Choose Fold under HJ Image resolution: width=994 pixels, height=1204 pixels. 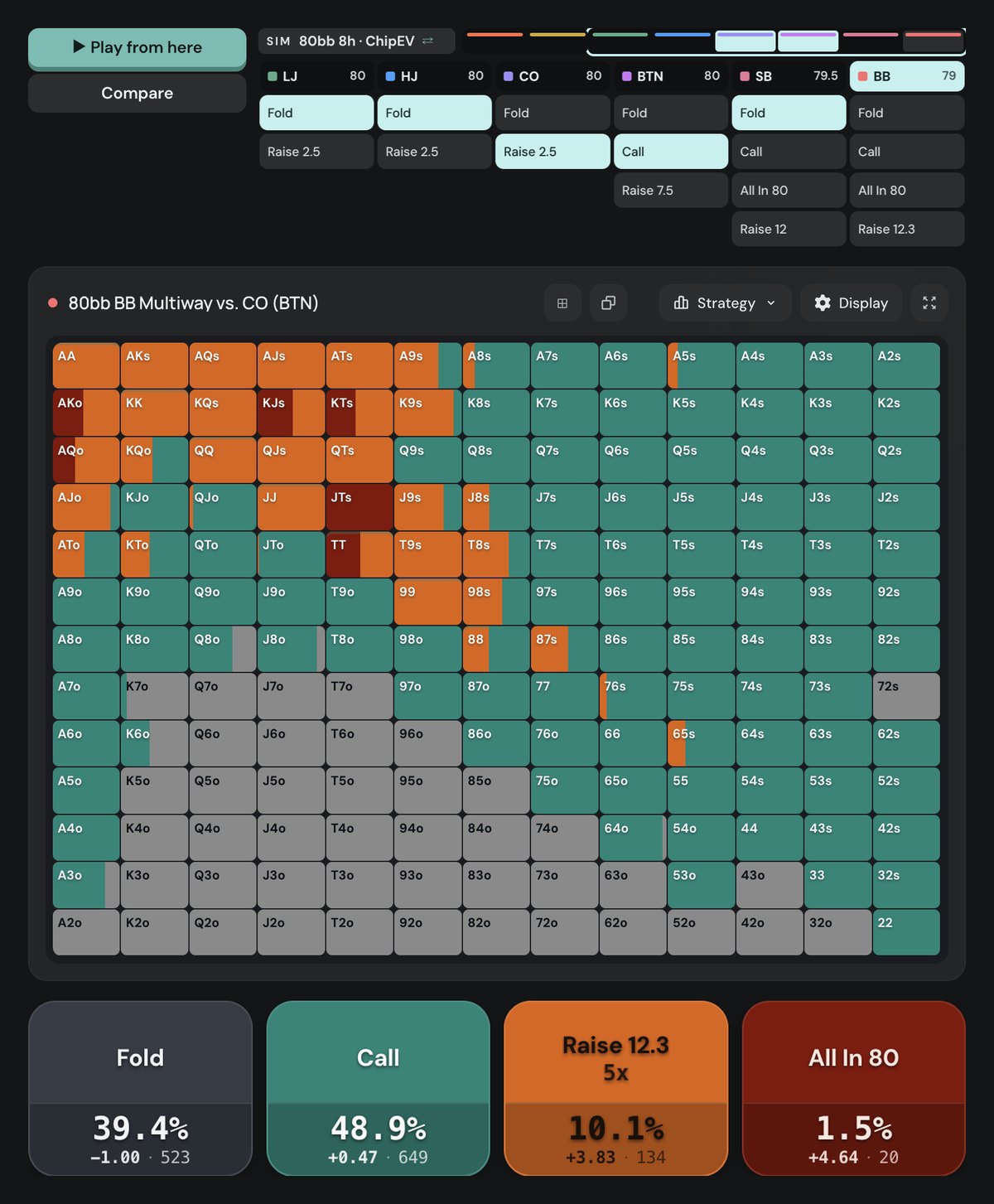pos(435,113)
